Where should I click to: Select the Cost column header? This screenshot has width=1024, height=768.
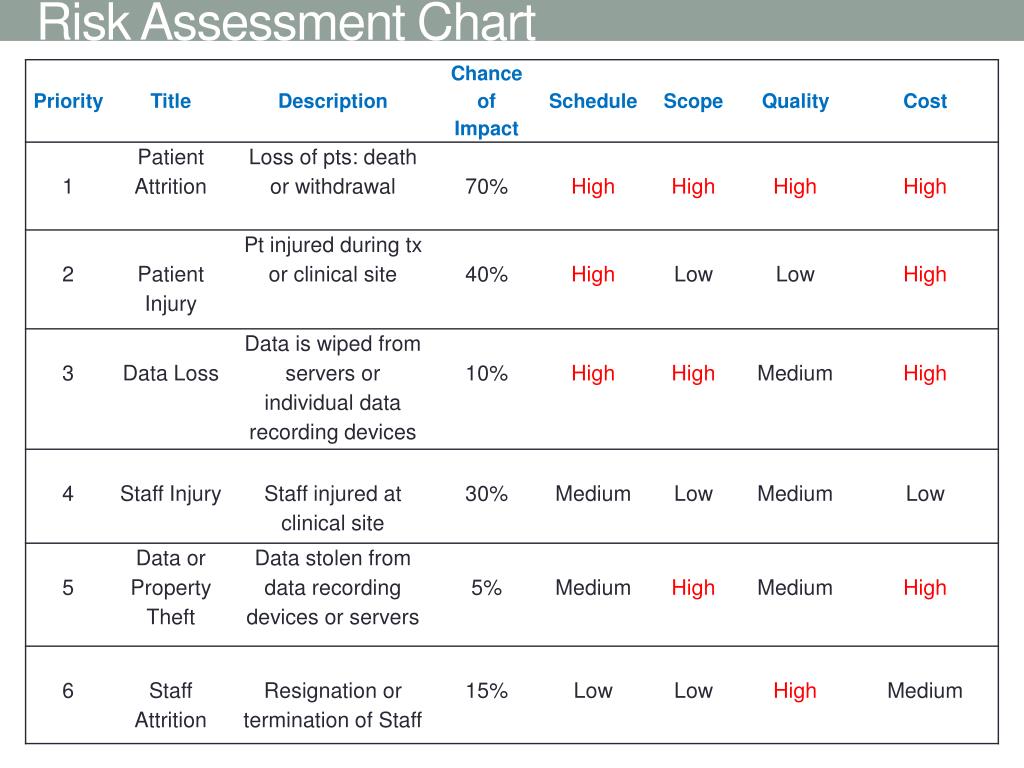point(925,101)
